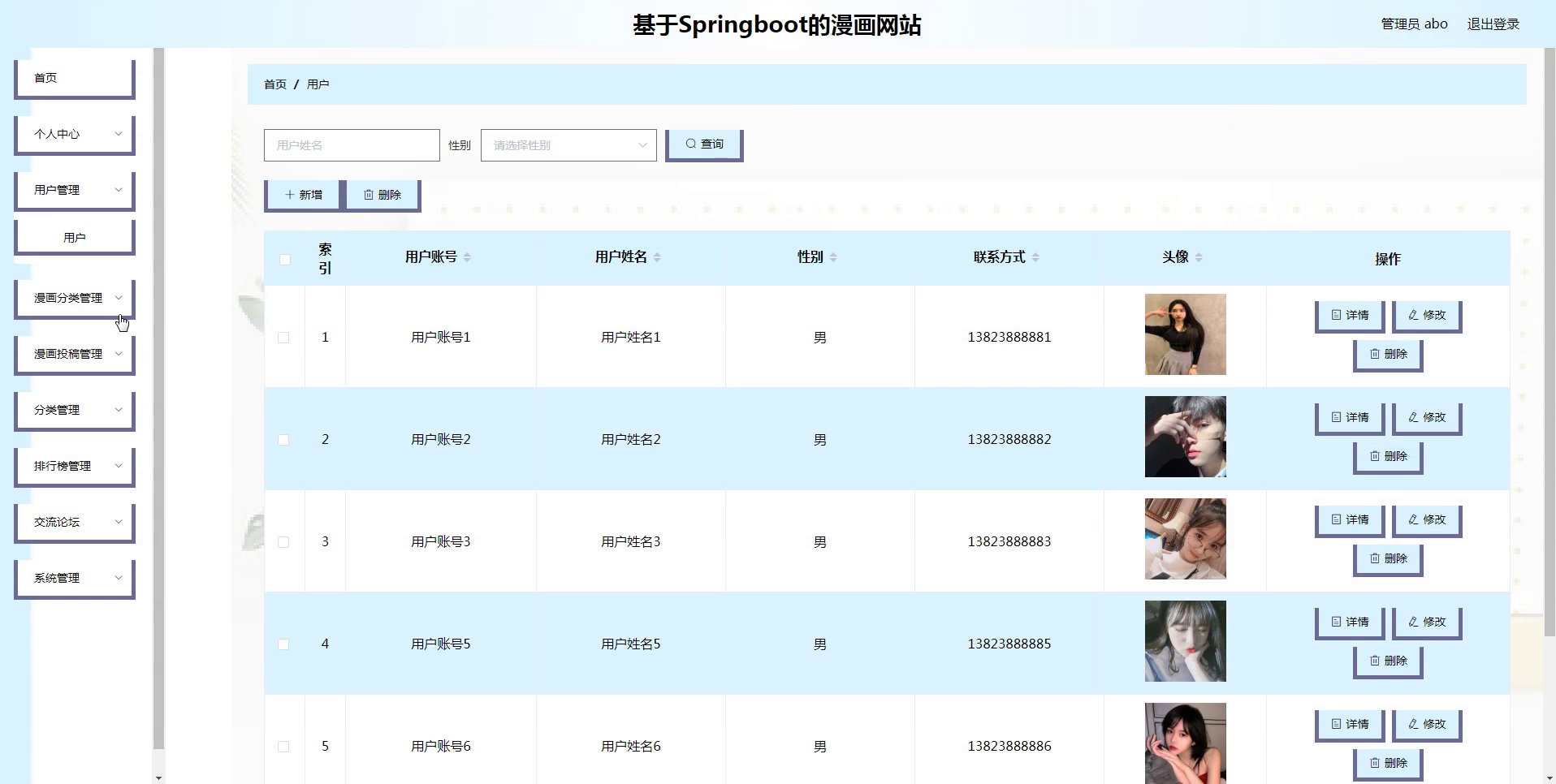
Task: Click 用户姓名3 cell
Action: point(631,542)
